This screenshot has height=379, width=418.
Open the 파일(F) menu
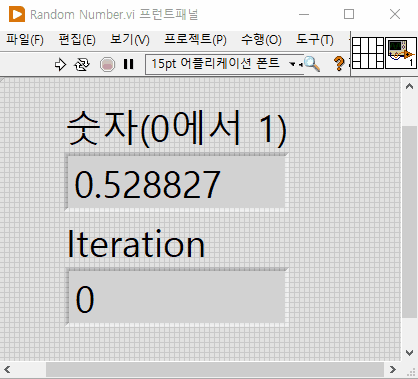(25, 40)
